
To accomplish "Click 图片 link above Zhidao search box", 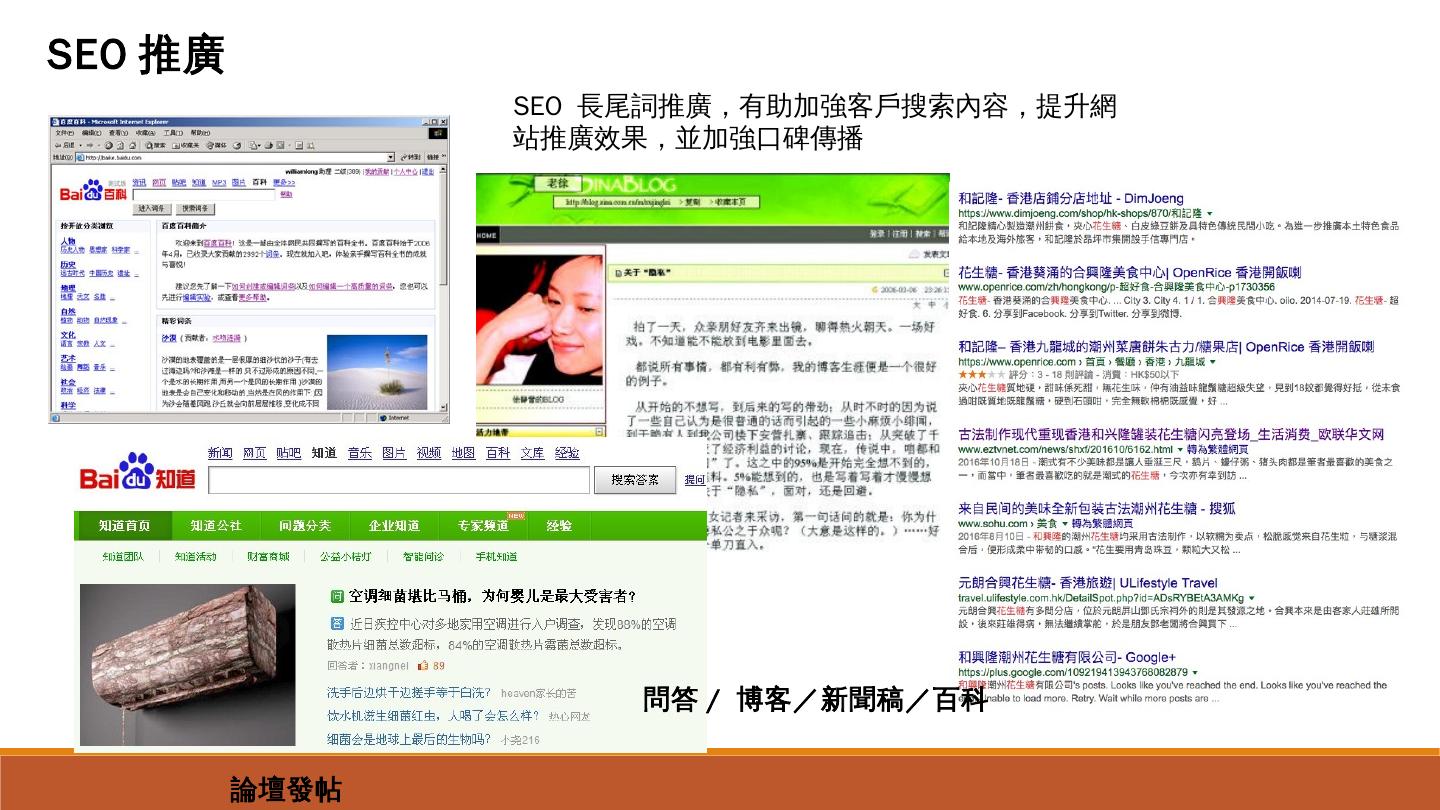I will click(x=394, y=453).
